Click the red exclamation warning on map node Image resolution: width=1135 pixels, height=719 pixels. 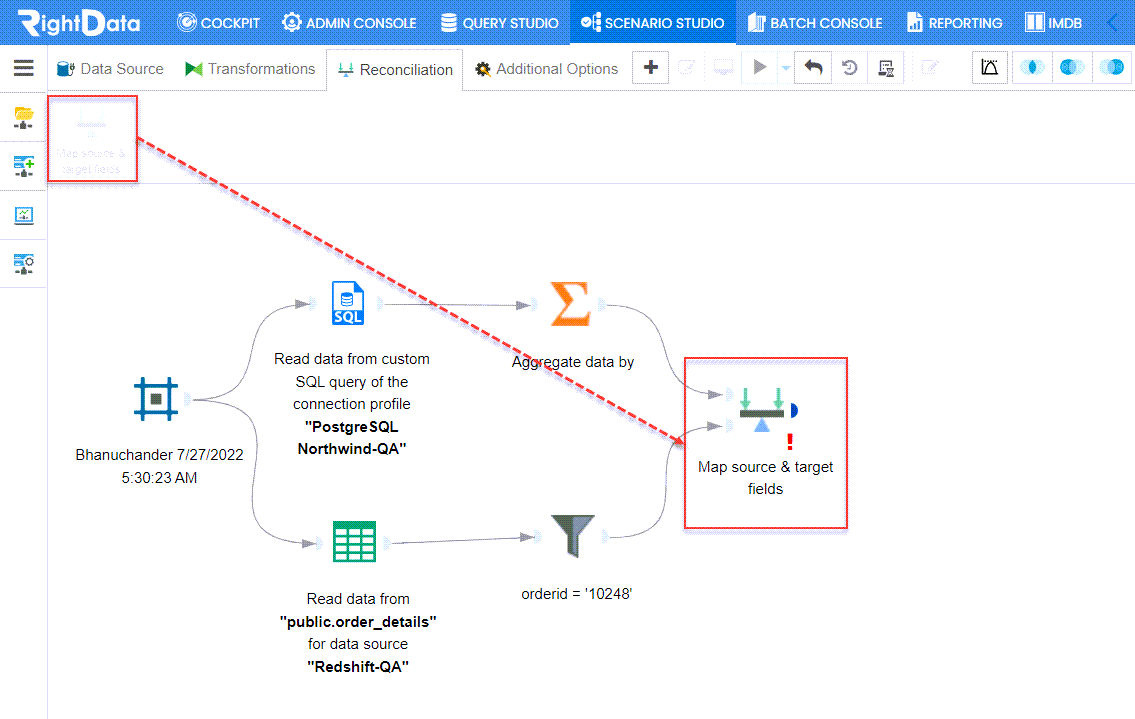(790, 442)
